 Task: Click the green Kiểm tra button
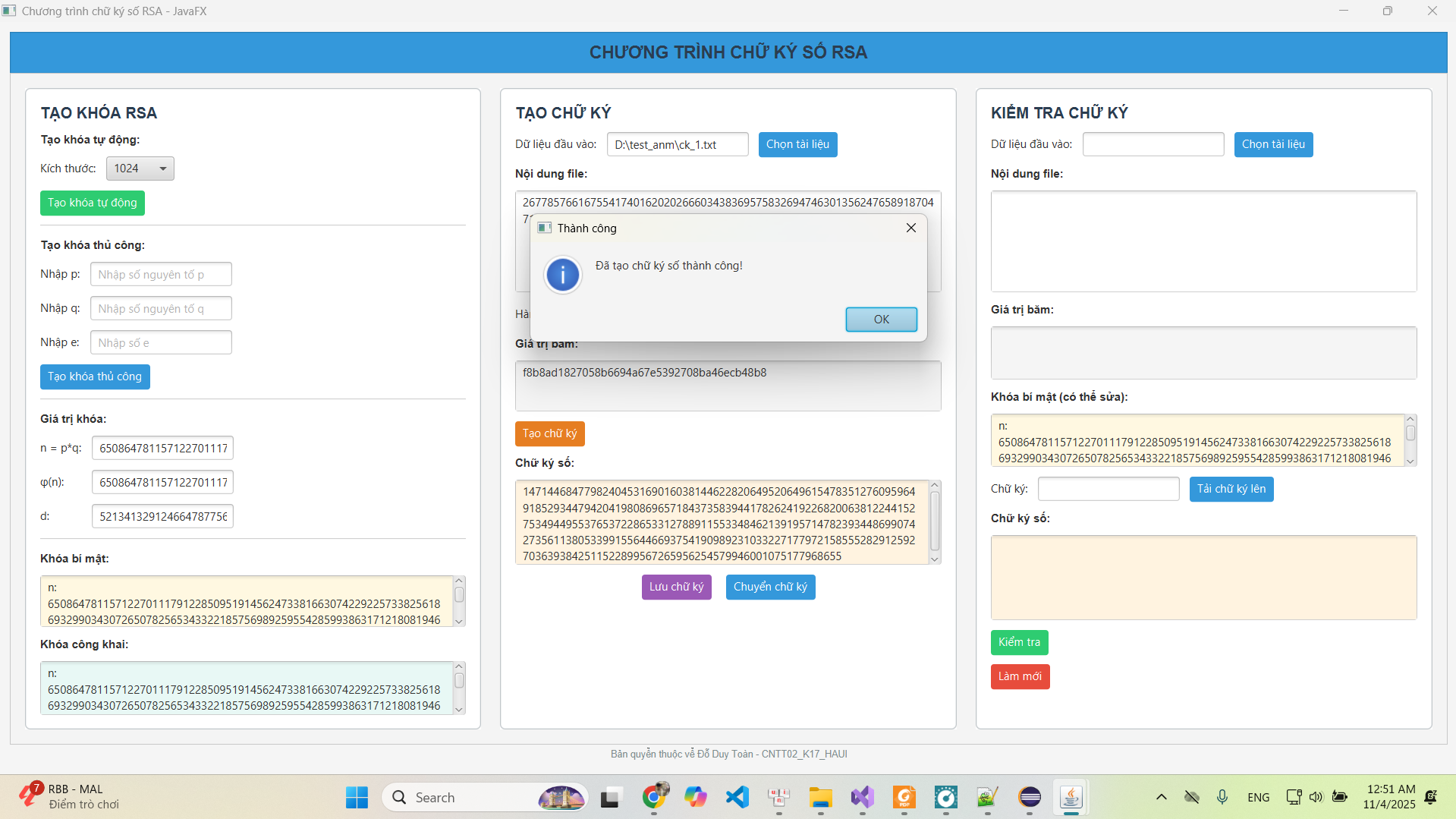(1019, 642)
